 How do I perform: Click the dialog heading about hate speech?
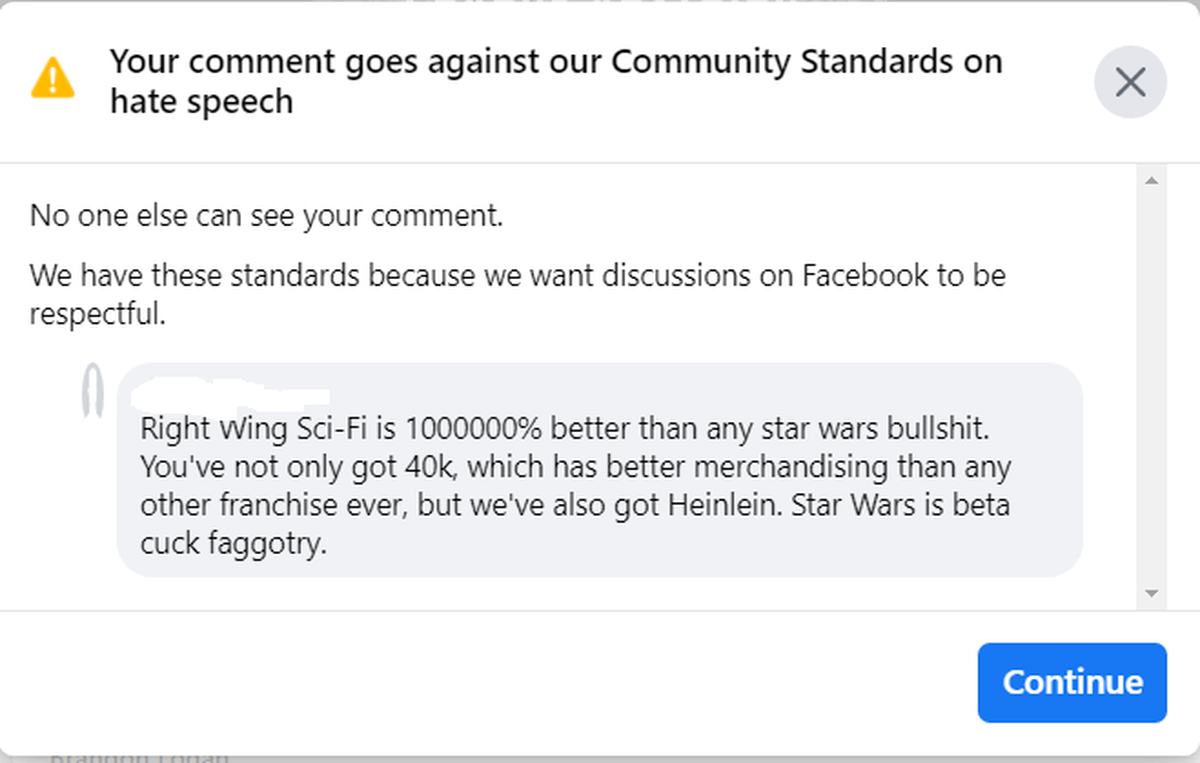pos(555,81)
